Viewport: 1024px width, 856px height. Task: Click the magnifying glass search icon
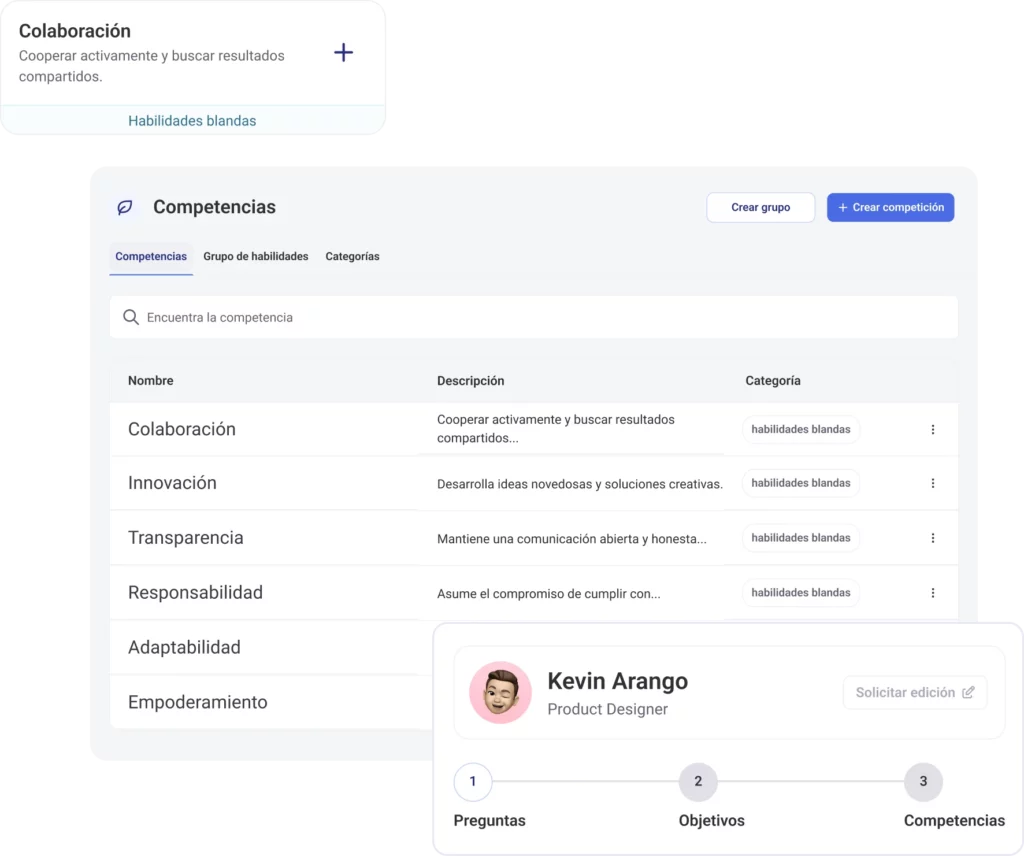tap(130, 317)
